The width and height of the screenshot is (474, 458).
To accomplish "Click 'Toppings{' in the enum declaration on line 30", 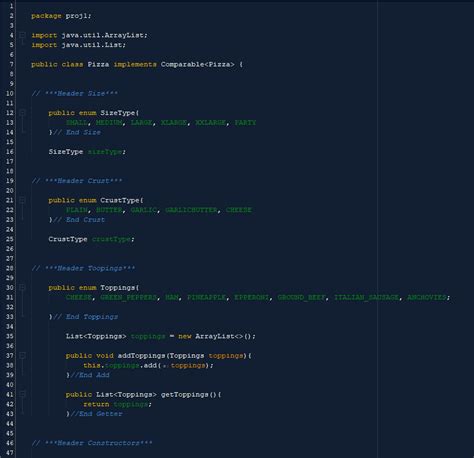I will 120,287.
